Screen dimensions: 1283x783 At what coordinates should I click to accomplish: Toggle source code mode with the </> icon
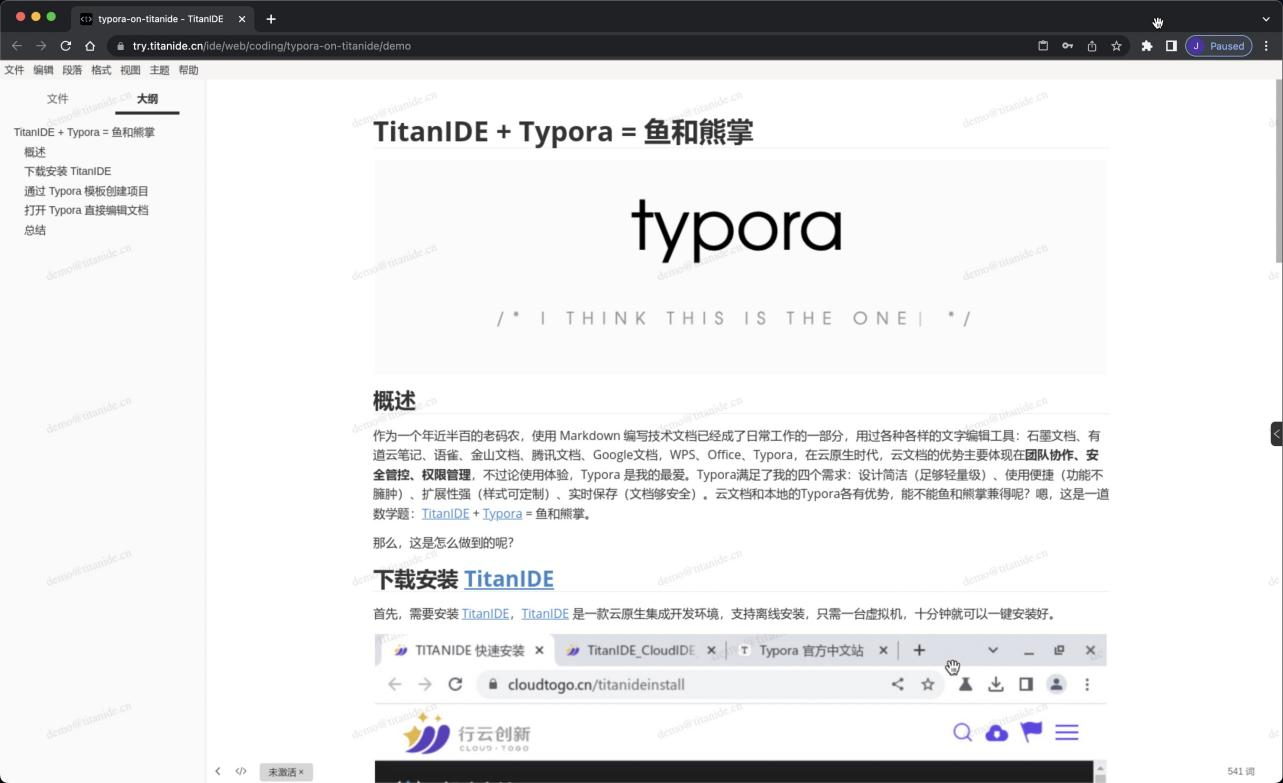click(x=241, y=771)
